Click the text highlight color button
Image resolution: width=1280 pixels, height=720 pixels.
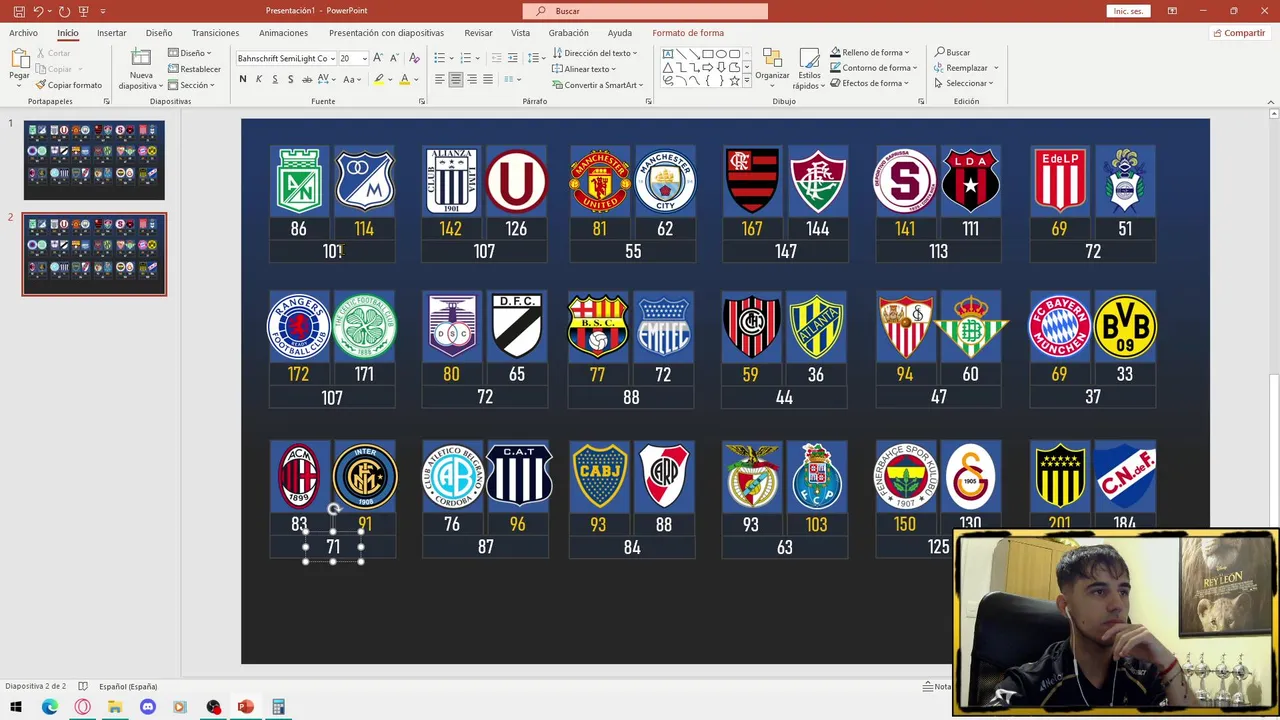pyautogui.click(x=379, y=79)
